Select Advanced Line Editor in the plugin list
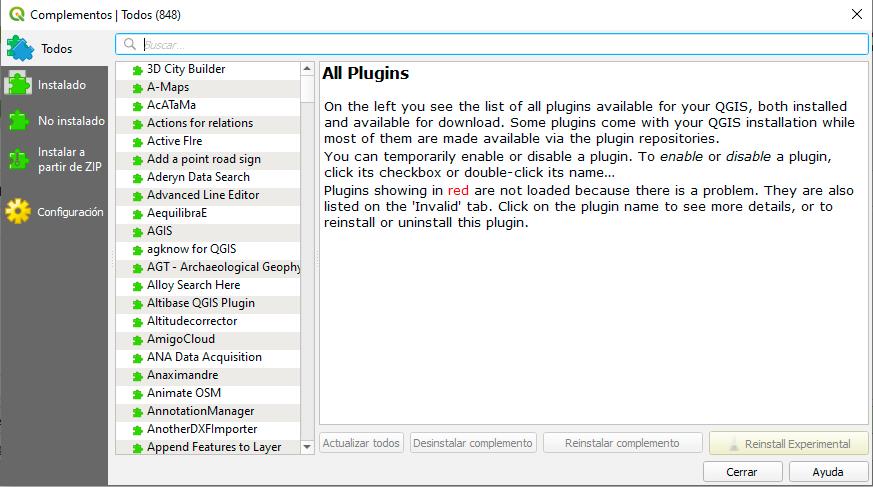Image resolution: width=873 pixels, height=487 pixels. tap(208, 195)
